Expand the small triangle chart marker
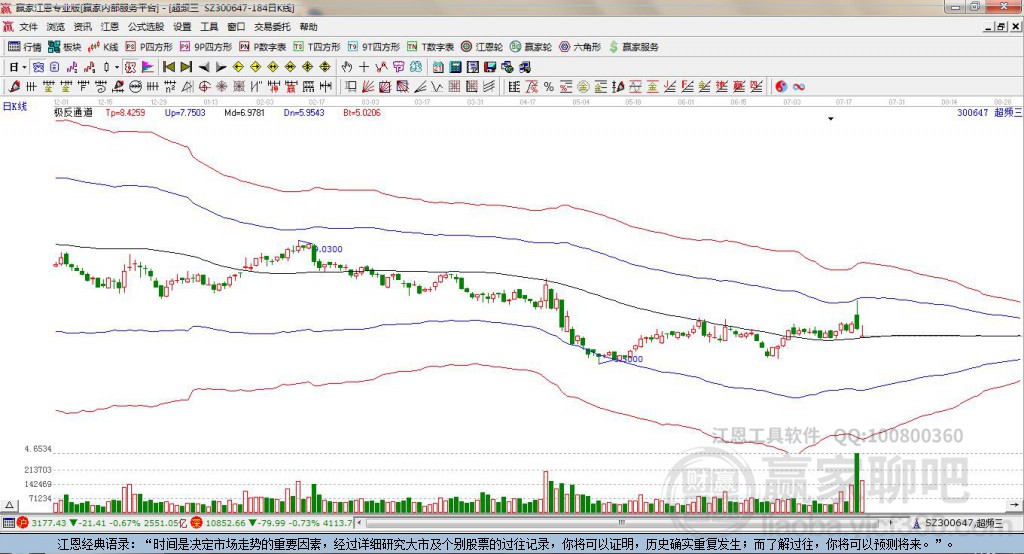Image resolution: width=1024 pixels, height=554 pixels. coord(831,119)
